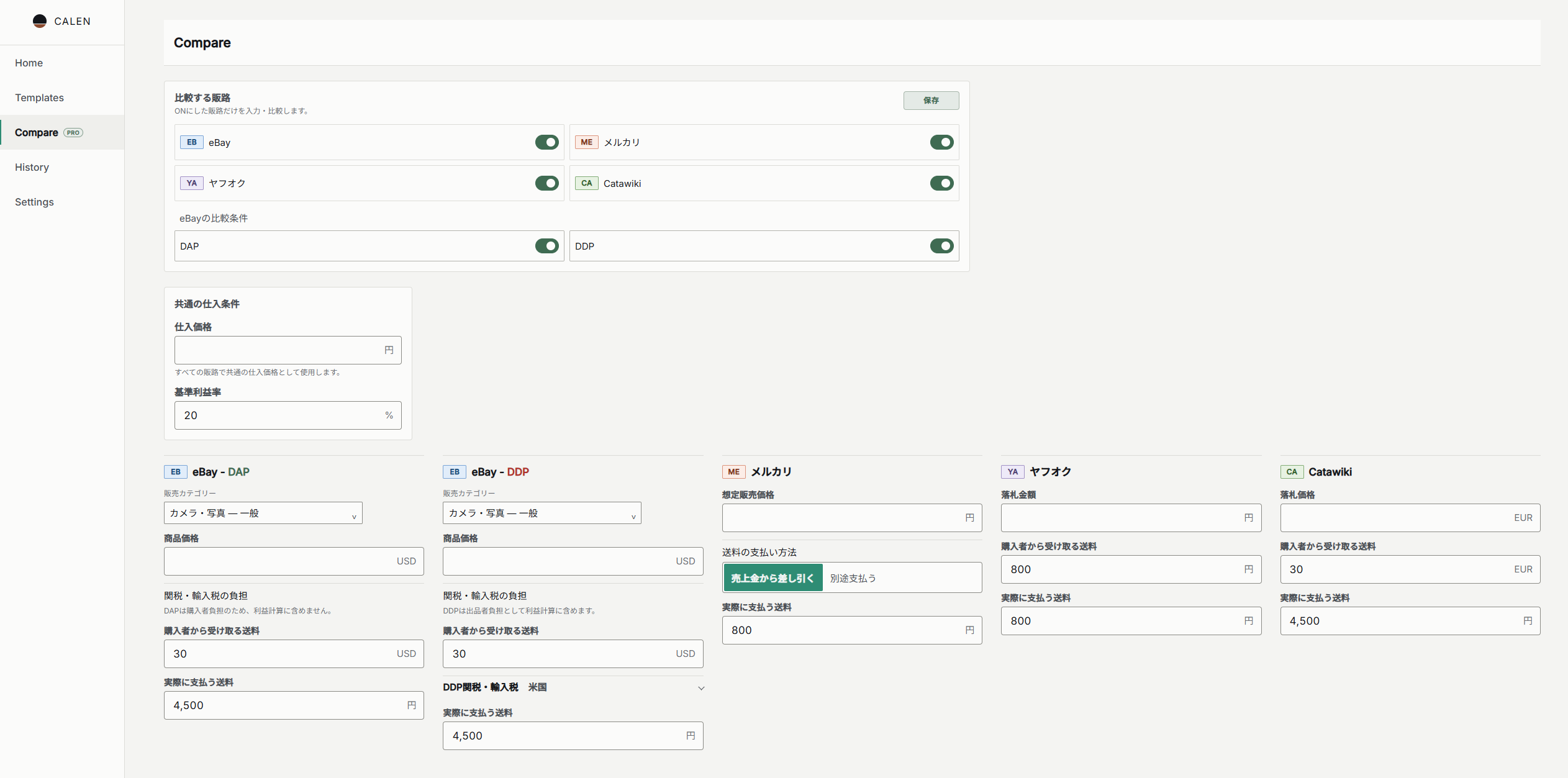Click the メルカリ 実際に支払う送料 field
This screenshot has height=778, width=1568.
(x=852, y=630)
